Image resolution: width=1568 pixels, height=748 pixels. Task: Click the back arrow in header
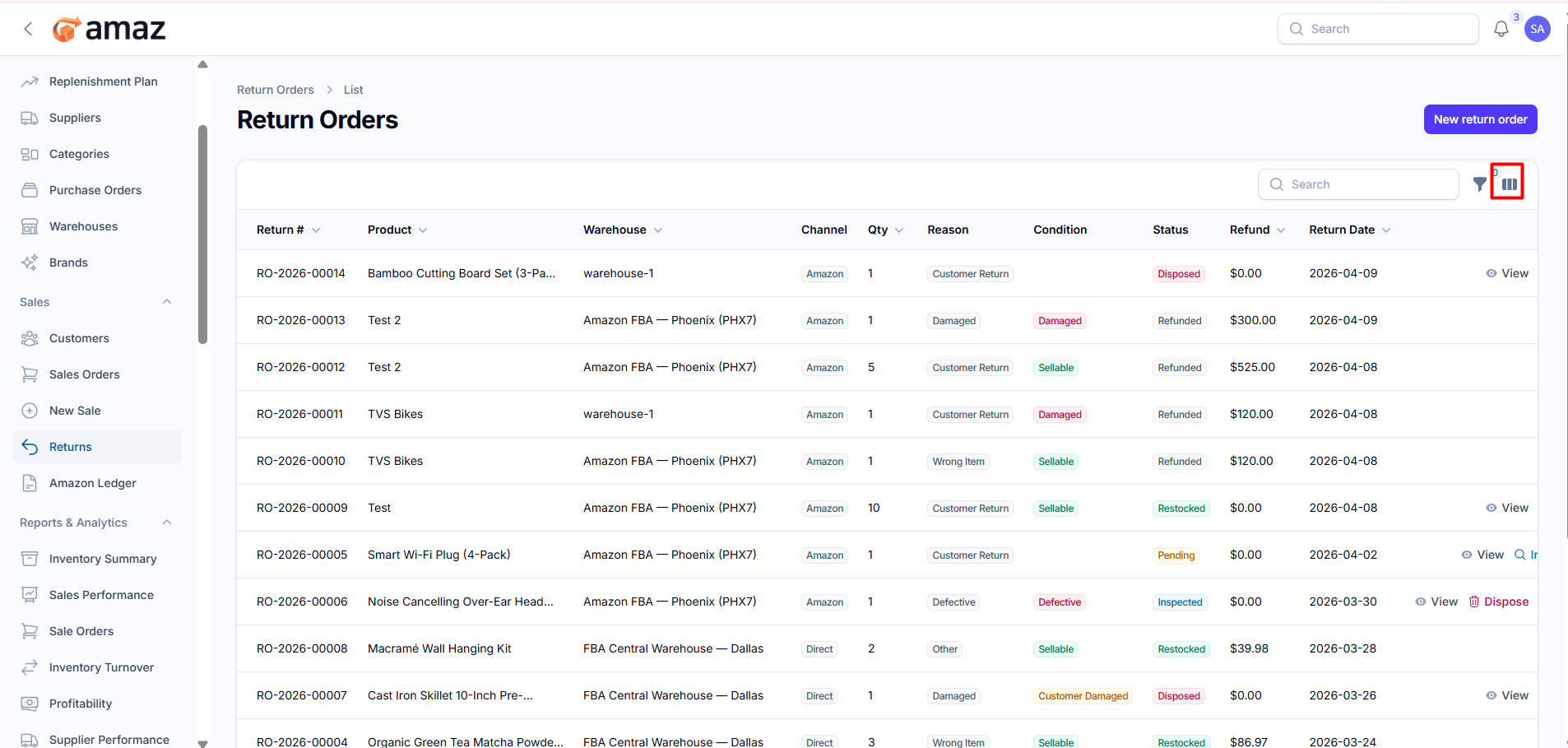pos(28,29)
